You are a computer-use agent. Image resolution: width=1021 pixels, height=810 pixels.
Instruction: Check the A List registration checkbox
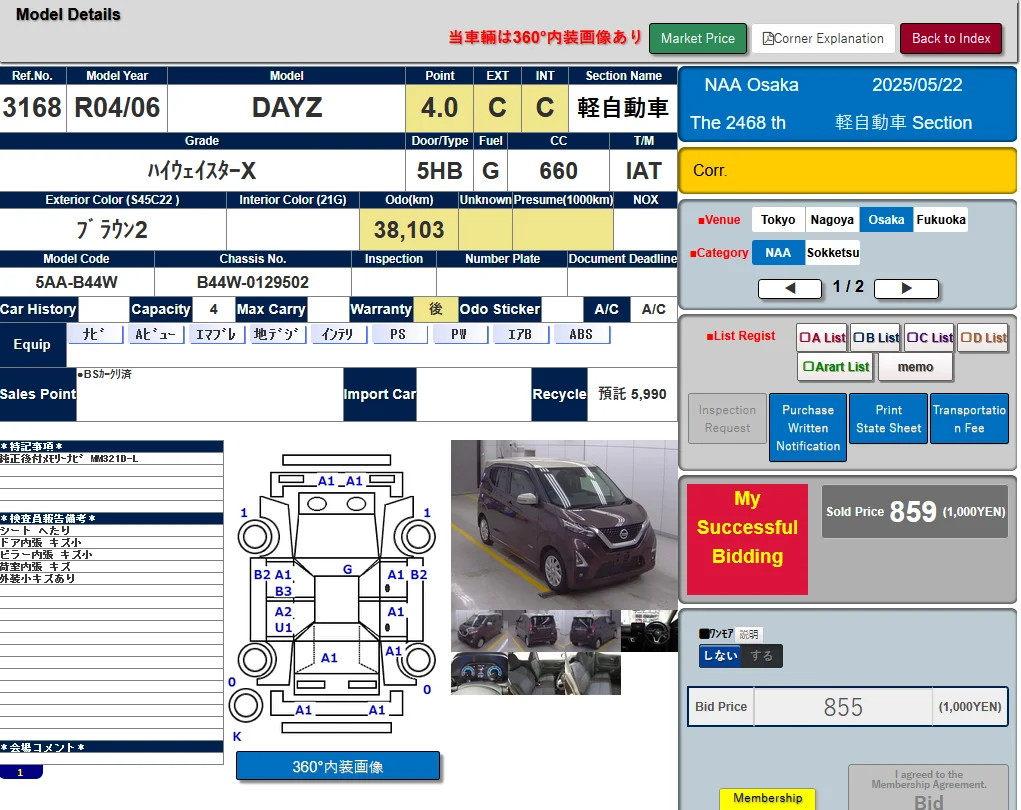coord(805,337)
